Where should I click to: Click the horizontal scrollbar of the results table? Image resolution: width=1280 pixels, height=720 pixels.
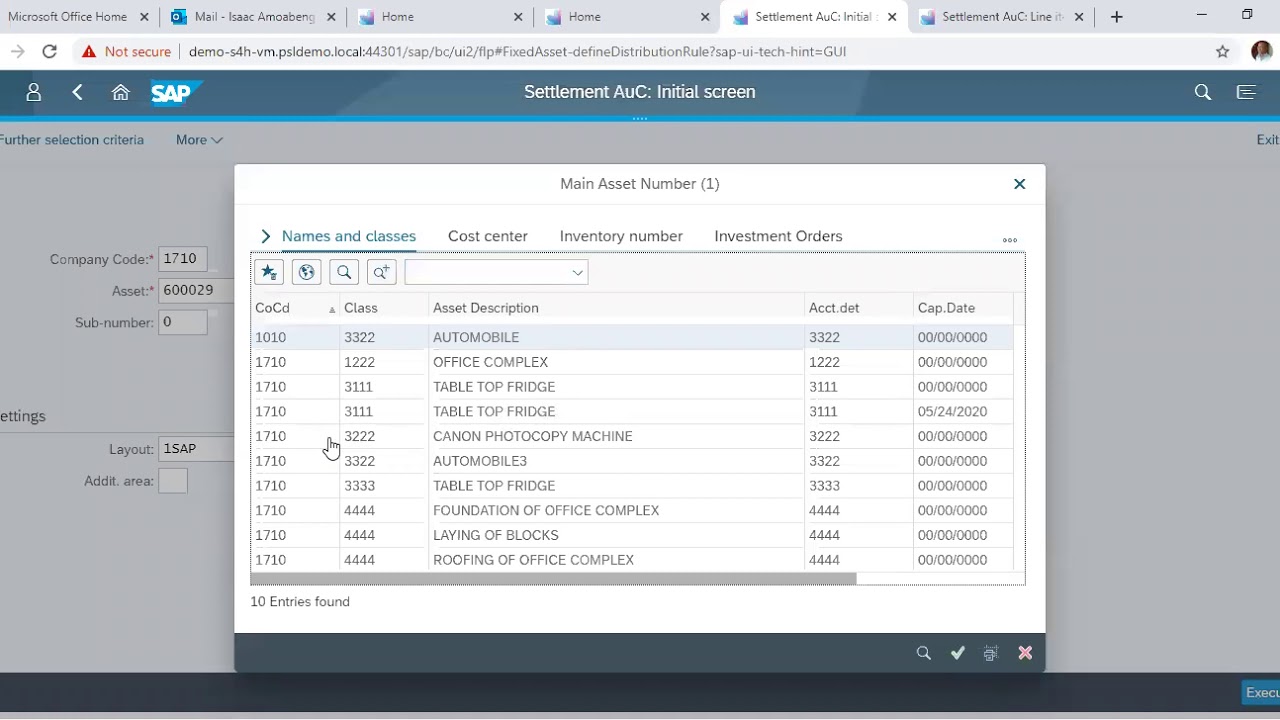click(x=554, y=579)
